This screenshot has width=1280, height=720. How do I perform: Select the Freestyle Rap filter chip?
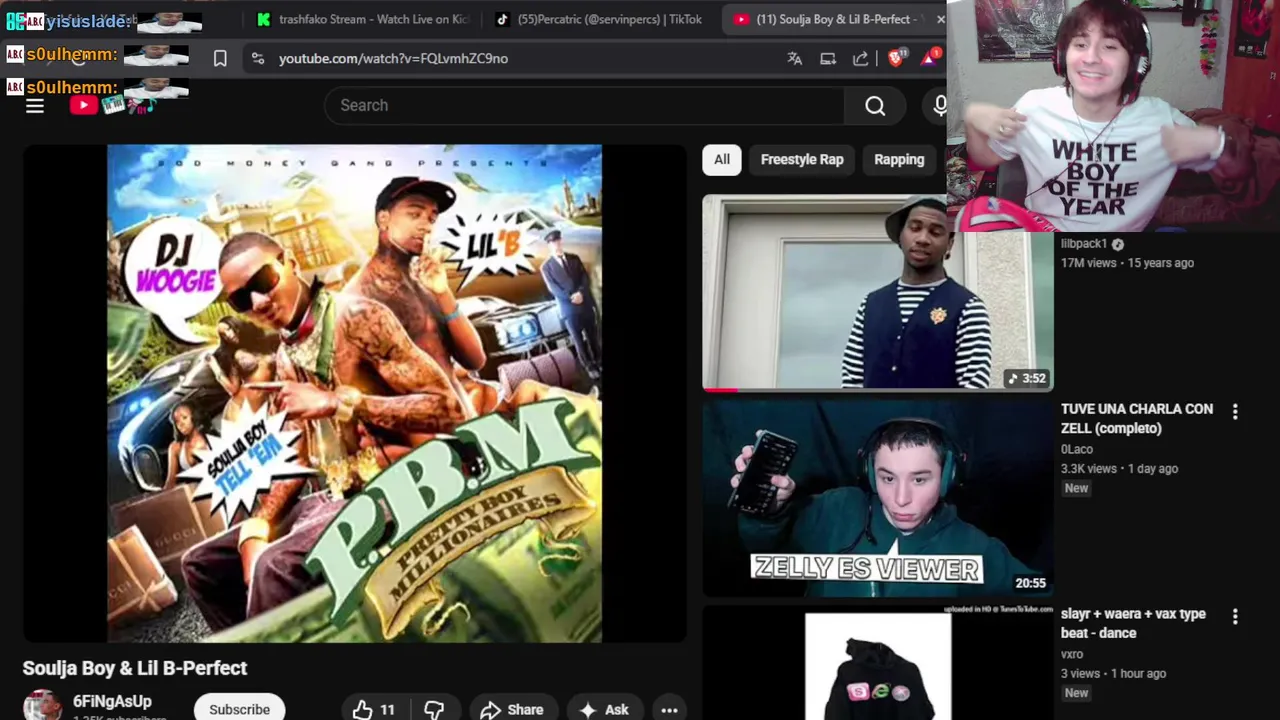pos(802,159)
